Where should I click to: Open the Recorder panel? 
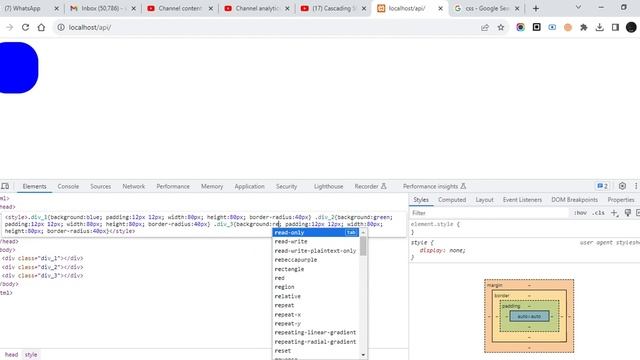(x=370, y=186)
